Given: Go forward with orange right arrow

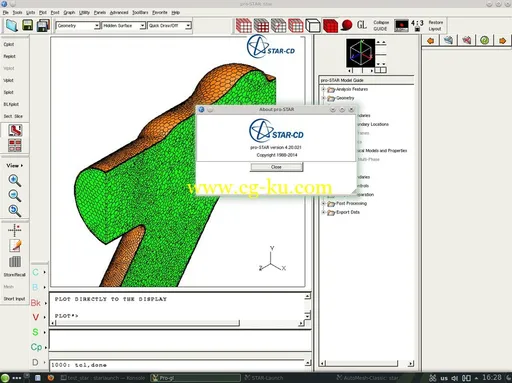Looking at the screenshot, I should pyautogui.click(x=502, y=41).
